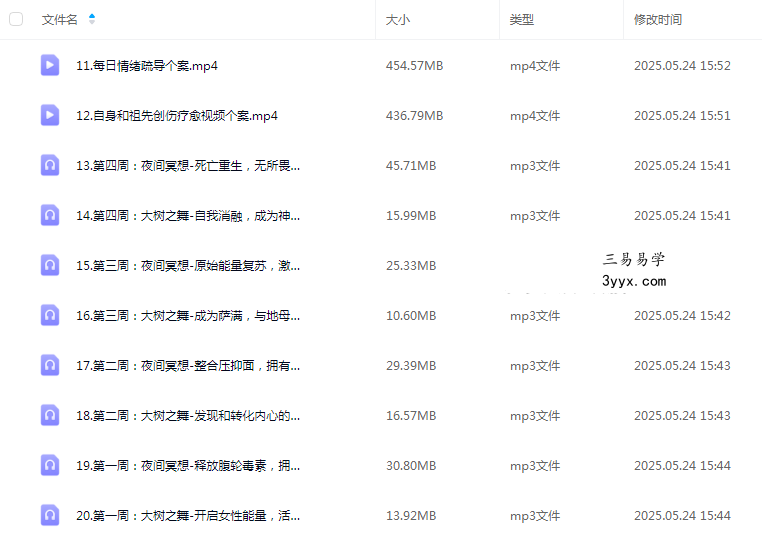Sort by the 修改时间 column header
Screen dimensions: 762x539
point(658,19)
